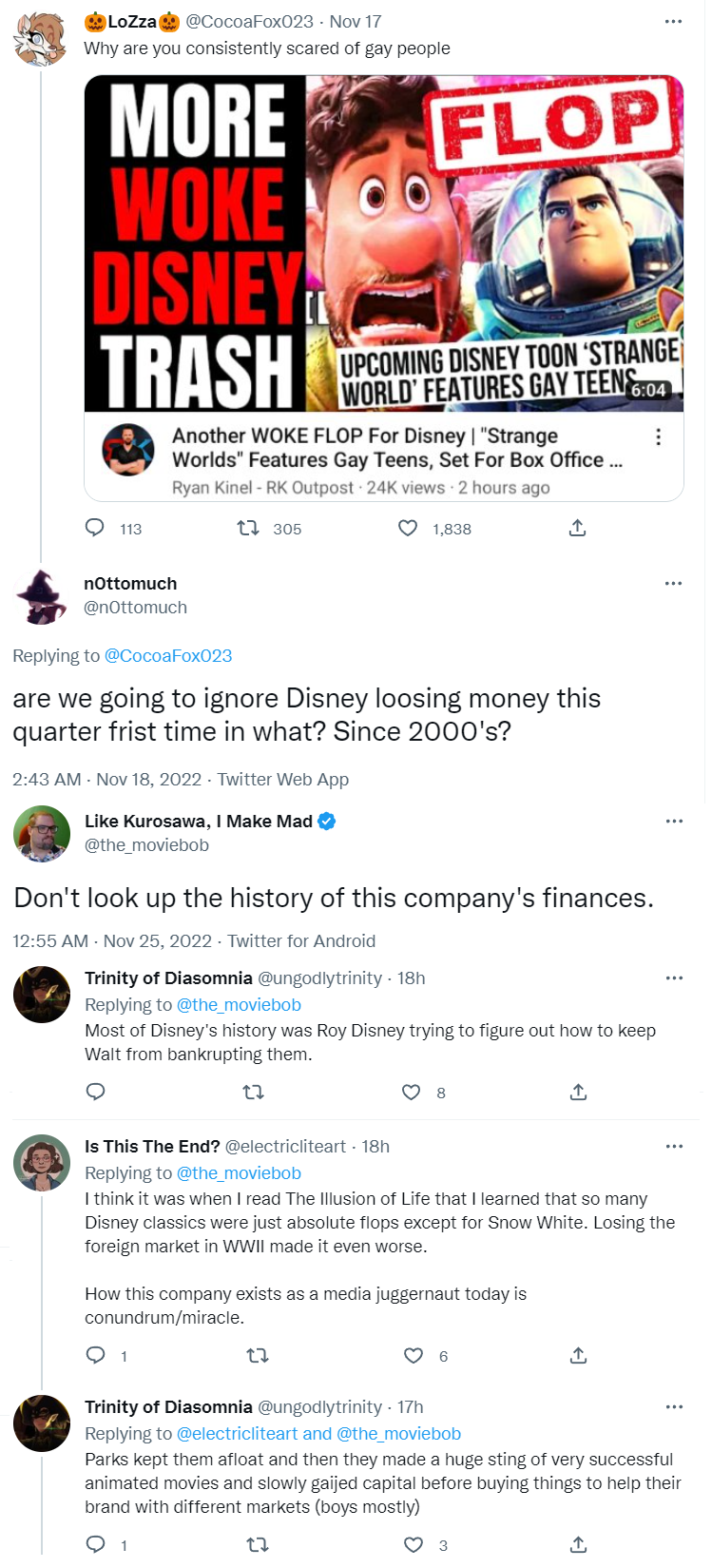
Task: Open the Ryan Kinel channel avatar
Action: [128, 449]
